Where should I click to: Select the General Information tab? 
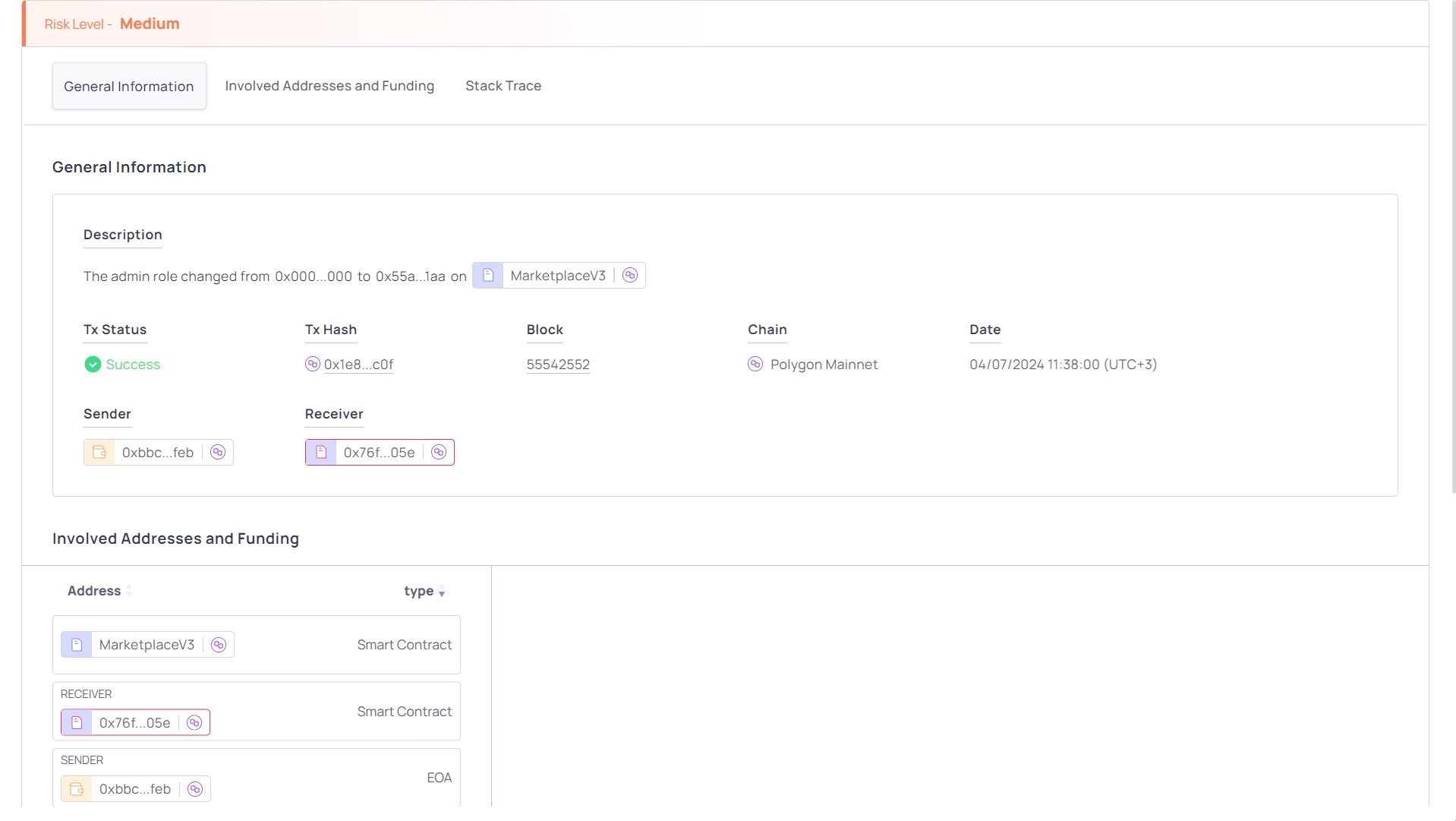(129, 87)
